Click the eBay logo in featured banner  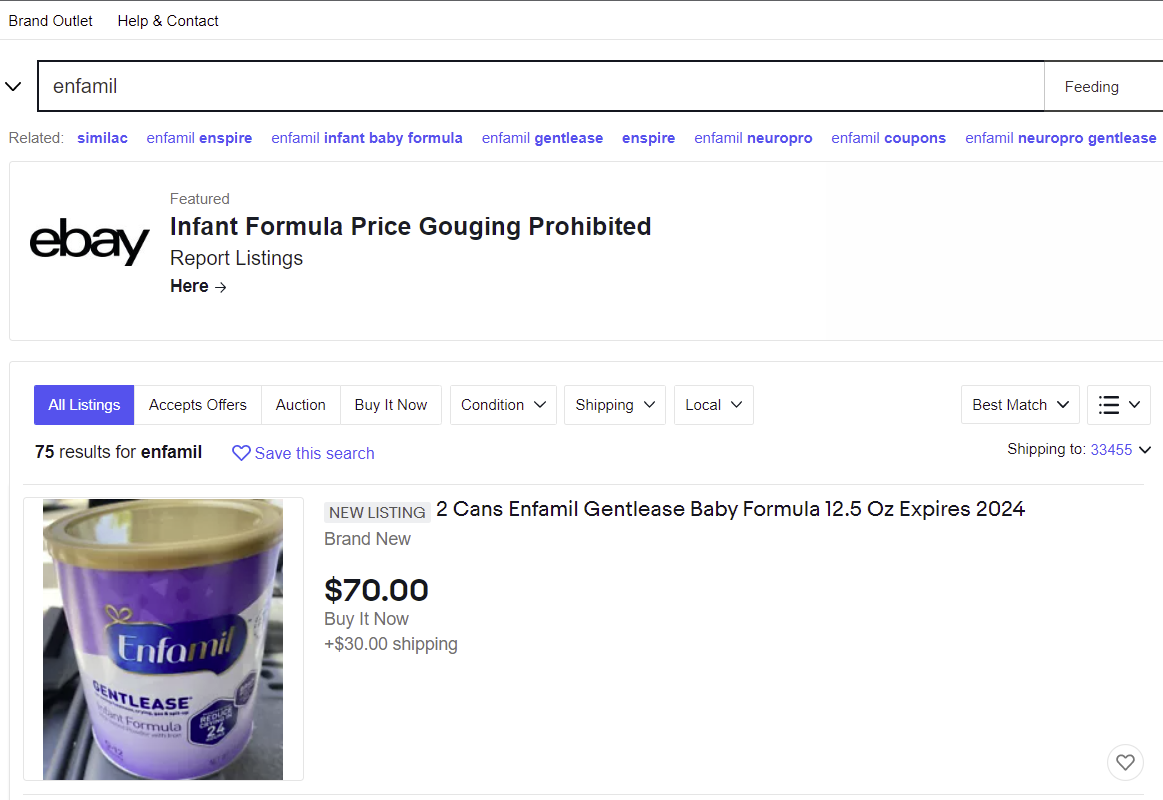89,242
